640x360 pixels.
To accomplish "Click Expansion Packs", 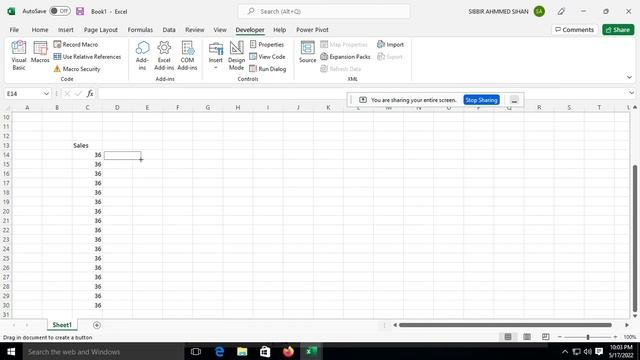I will pos(345,56).
